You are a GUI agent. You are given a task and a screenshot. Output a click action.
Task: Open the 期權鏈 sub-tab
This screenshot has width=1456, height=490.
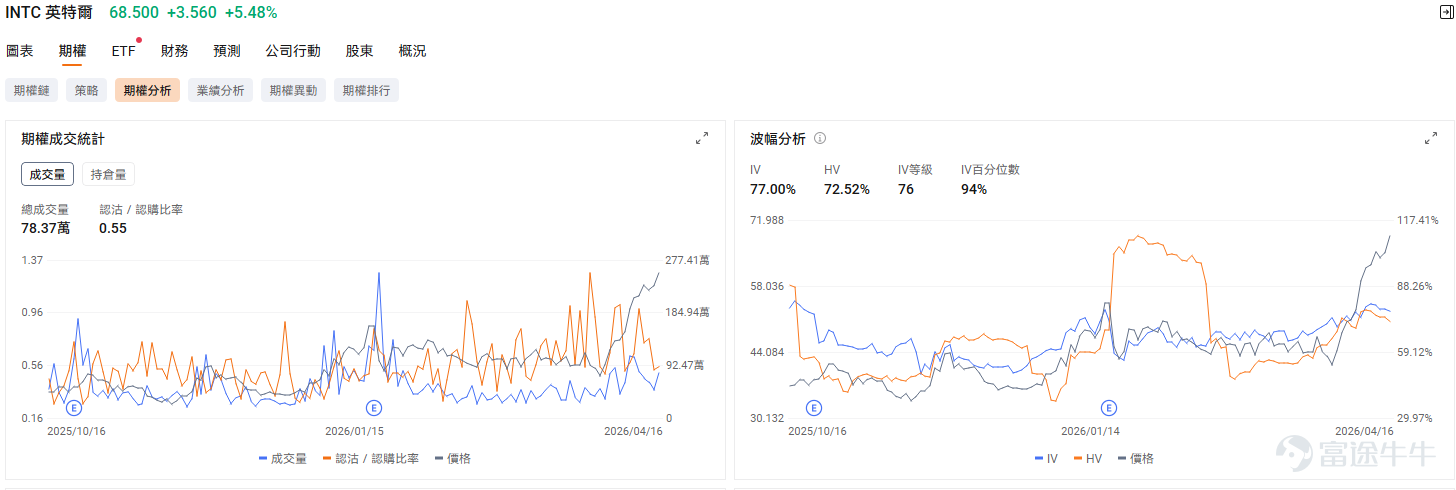(32, 90)
